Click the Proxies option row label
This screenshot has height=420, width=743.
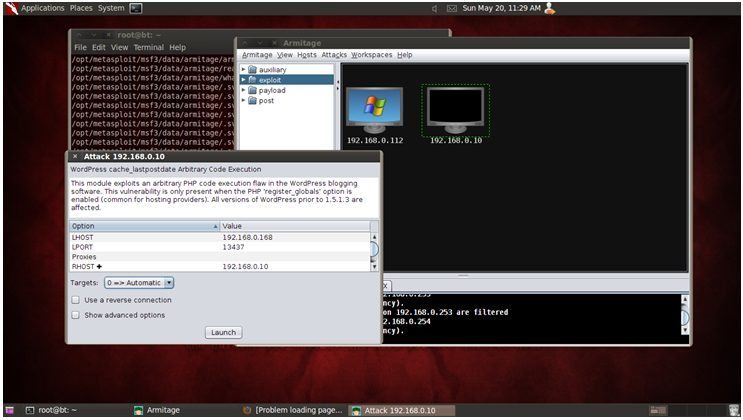coord(84,257)
